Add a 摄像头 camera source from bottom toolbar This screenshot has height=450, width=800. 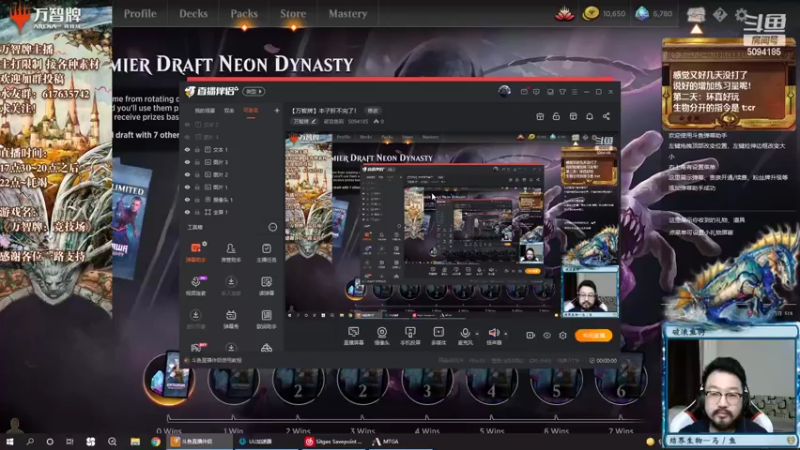pyautogui.click(x=382, y=336)
